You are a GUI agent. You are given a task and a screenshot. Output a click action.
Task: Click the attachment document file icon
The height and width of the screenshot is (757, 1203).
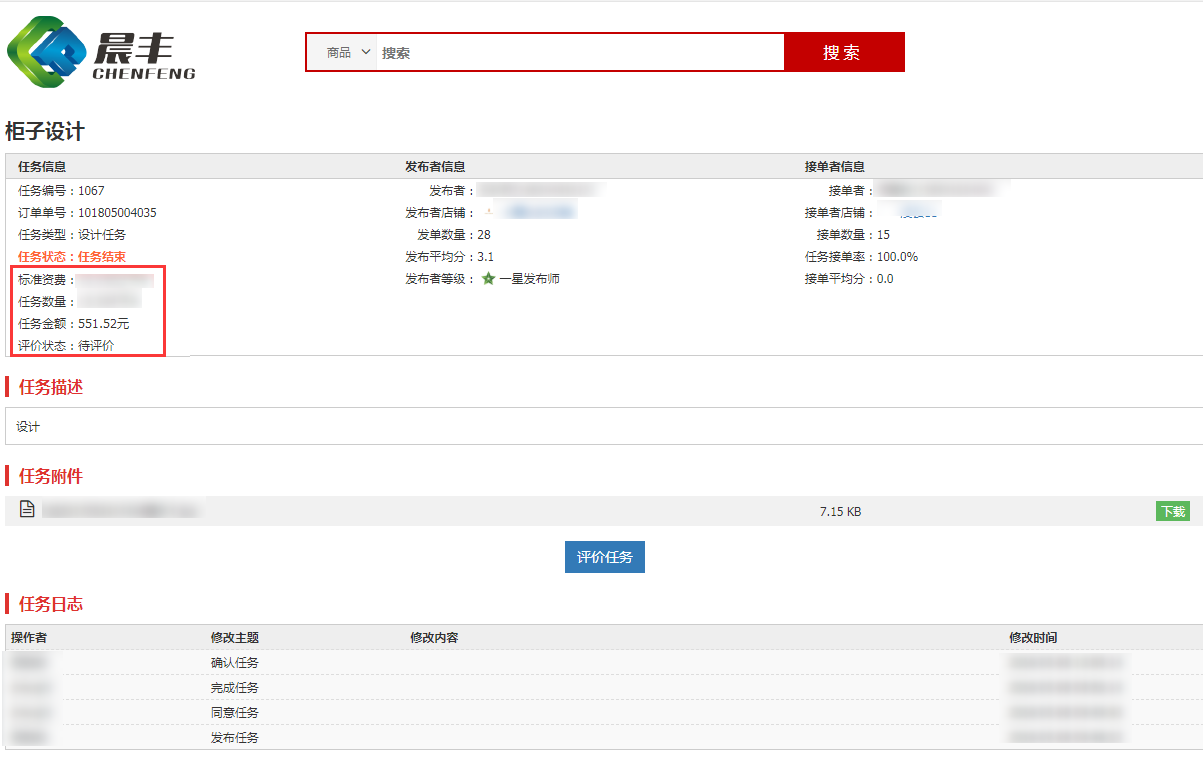tap(28, 510)
